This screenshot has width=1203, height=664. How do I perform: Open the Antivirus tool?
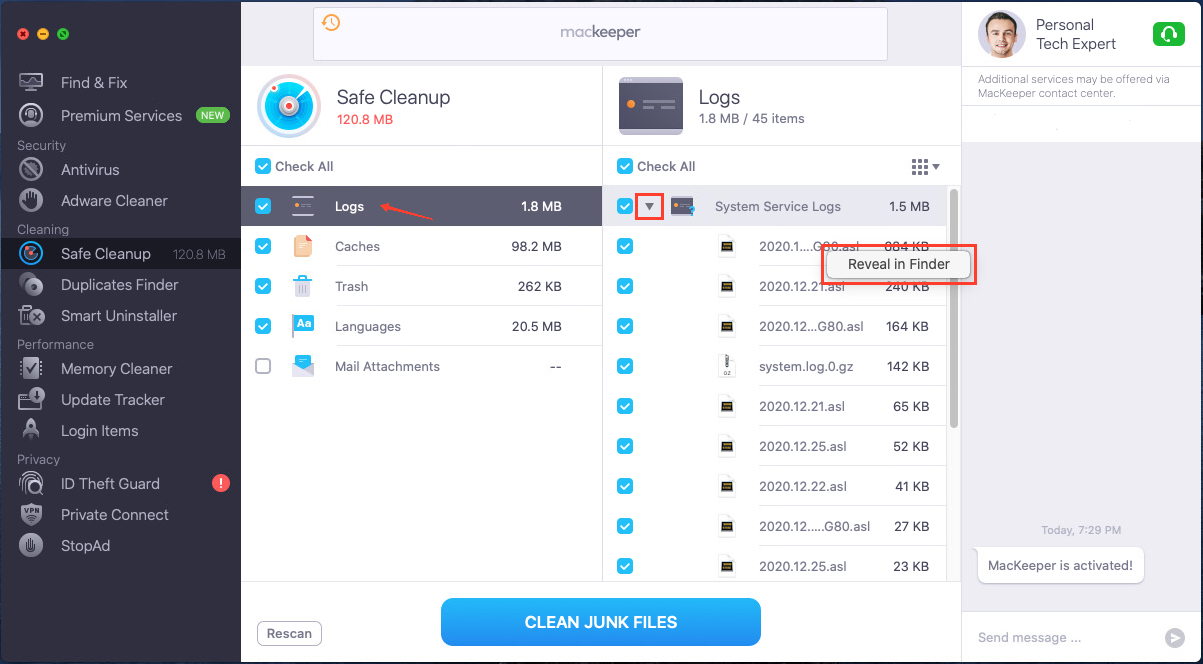pyautogui.click(x=90, y=170)
